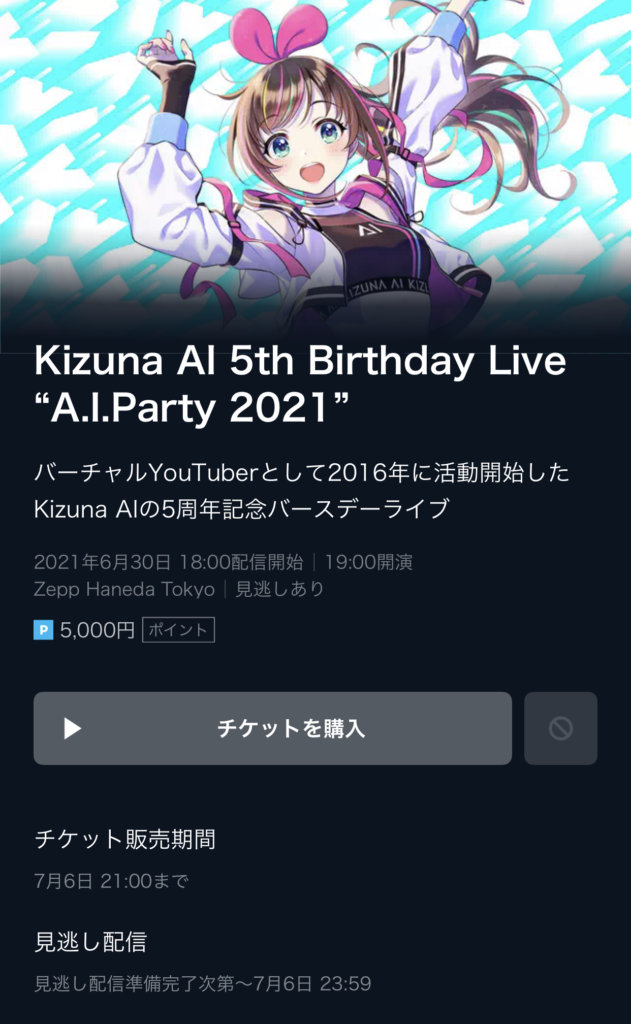Viewport: 631px width, 1024px height.
Task: Tap the 5周年記念バースデーライブ description line
Action: point(241,509)
